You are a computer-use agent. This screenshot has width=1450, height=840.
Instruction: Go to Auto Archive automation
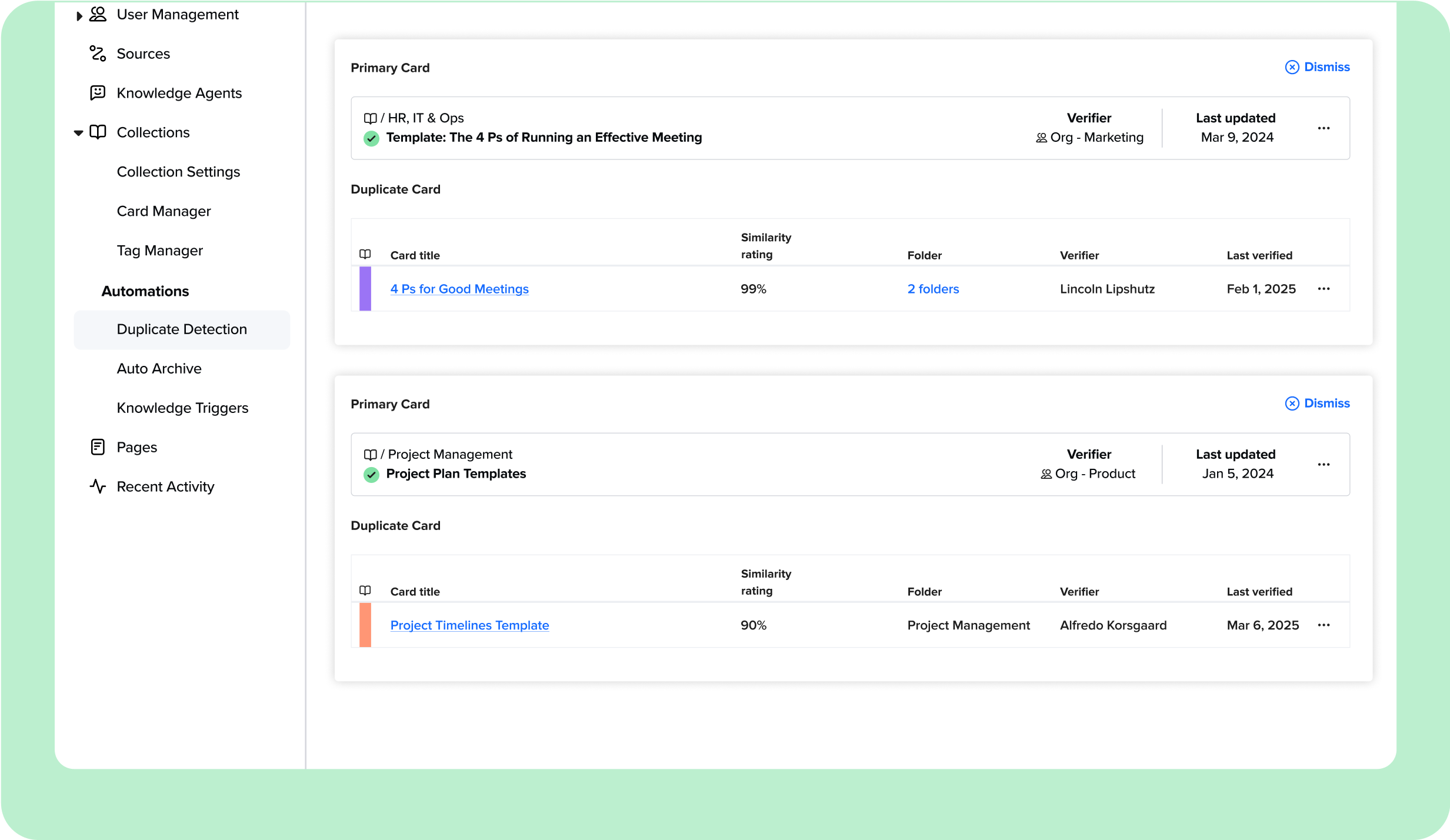pyautogui.click(x=159, y=369)
